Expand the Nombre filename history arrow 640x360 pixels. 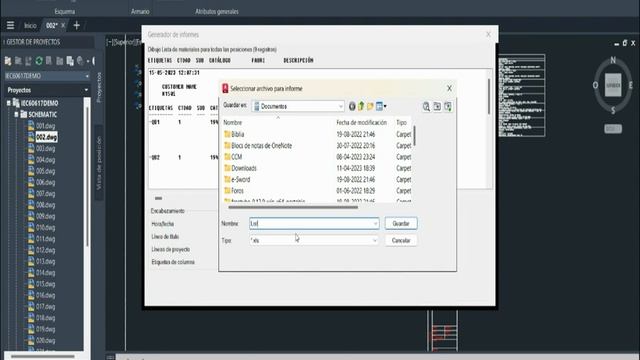tap(375, 224)
